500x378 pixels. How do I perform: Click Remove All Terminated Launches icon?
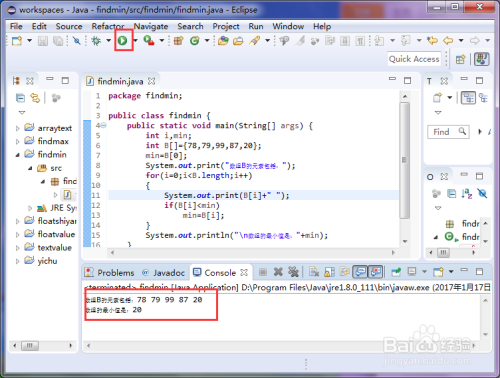tap(293, 272)
